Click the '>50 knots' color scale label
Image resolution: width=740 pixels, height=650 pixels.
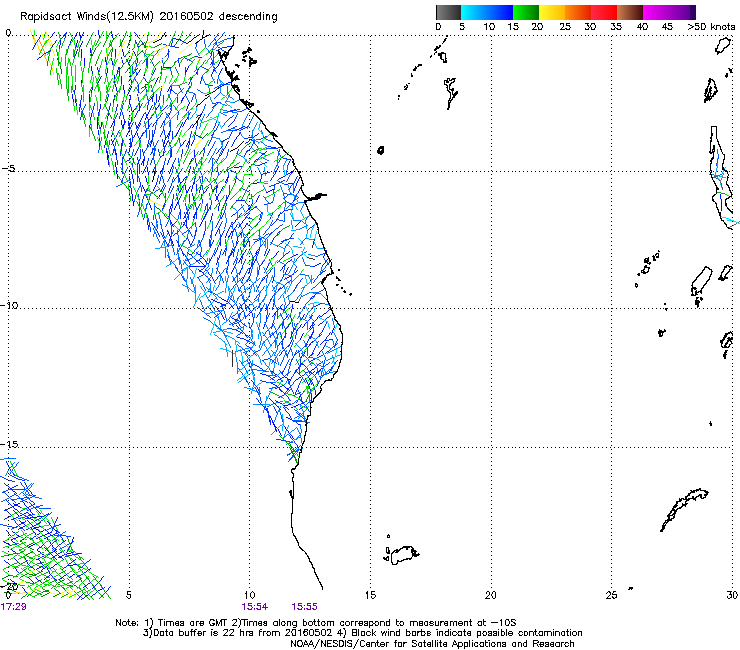pyautogui.click(x=711, y=27)
